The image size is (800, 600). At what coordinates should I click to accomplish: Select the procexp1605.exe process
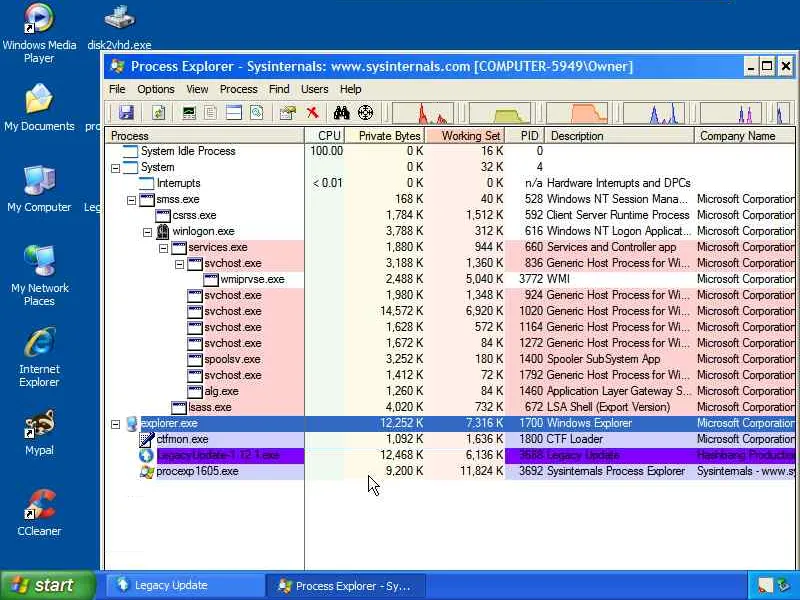[449, 472]
